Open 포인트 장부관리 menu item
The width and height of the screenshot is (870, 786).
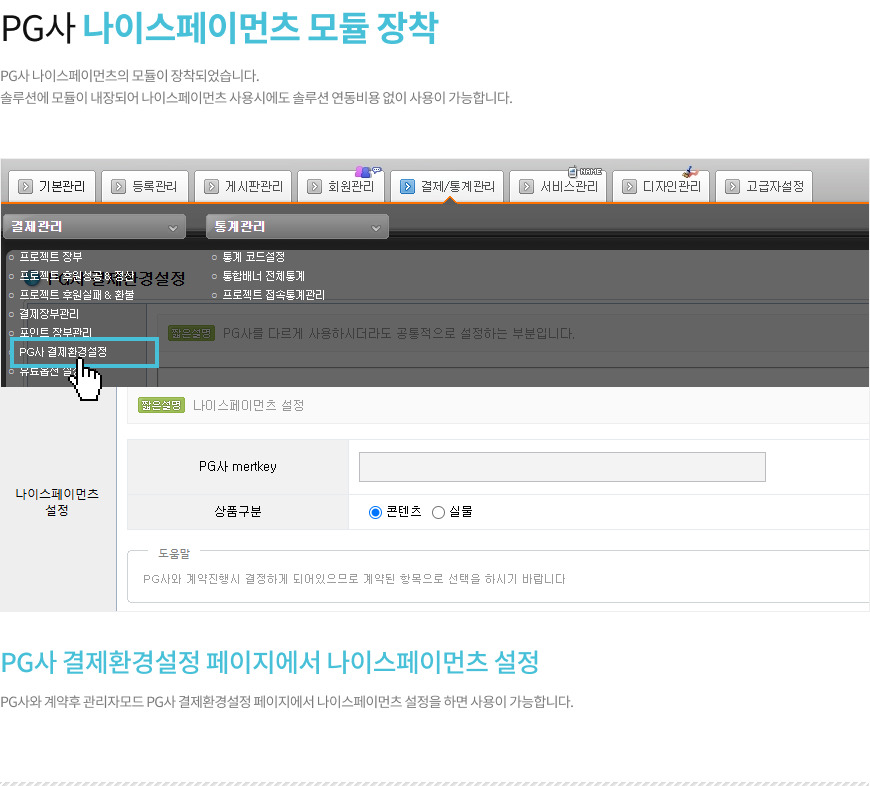click(x=55, y=333)
